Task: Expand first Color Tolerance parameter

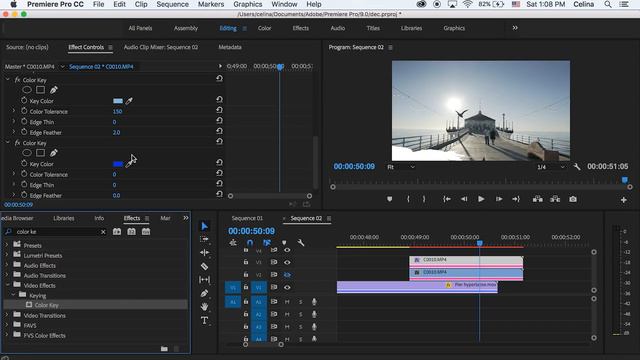Action: [13, 111]
